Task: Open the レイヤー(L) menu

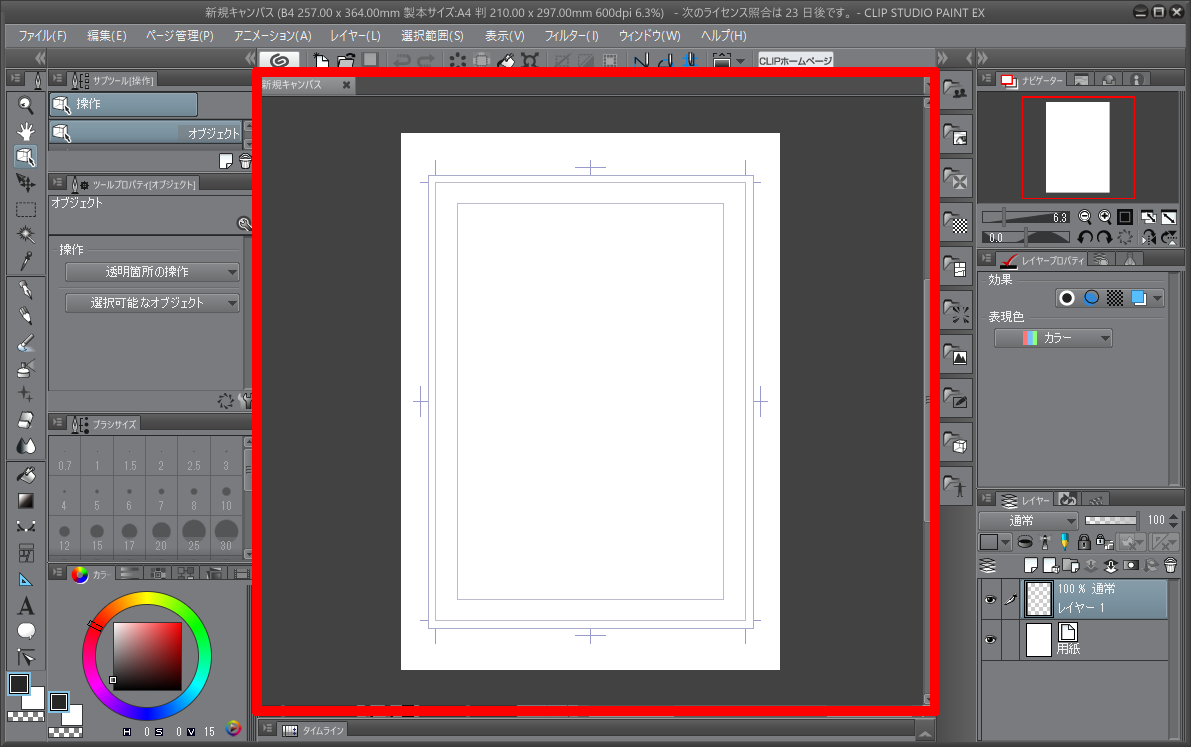Action: [355, 36]
